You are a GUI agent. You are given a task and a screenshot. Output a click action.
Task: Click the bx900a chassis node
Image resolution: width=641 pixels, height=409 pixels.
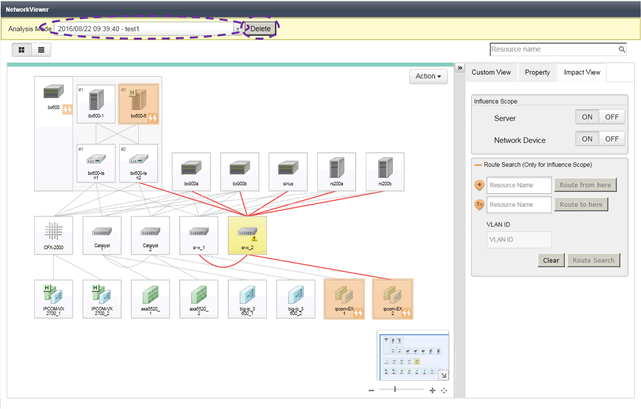coord(191,171)
